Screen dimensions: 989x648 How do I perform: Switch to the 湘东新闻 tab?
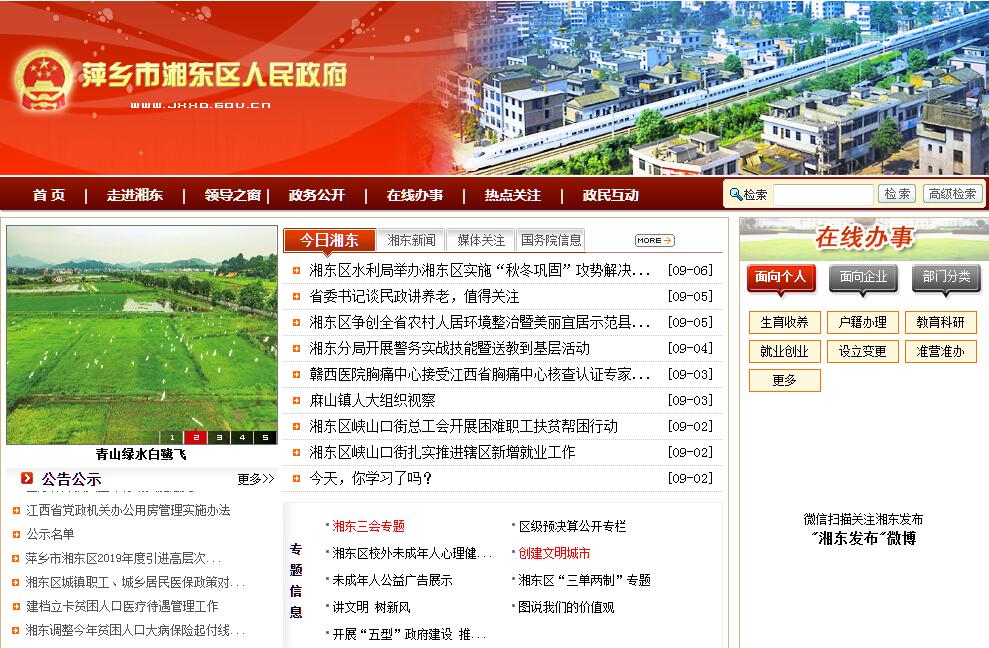(411, 240)
